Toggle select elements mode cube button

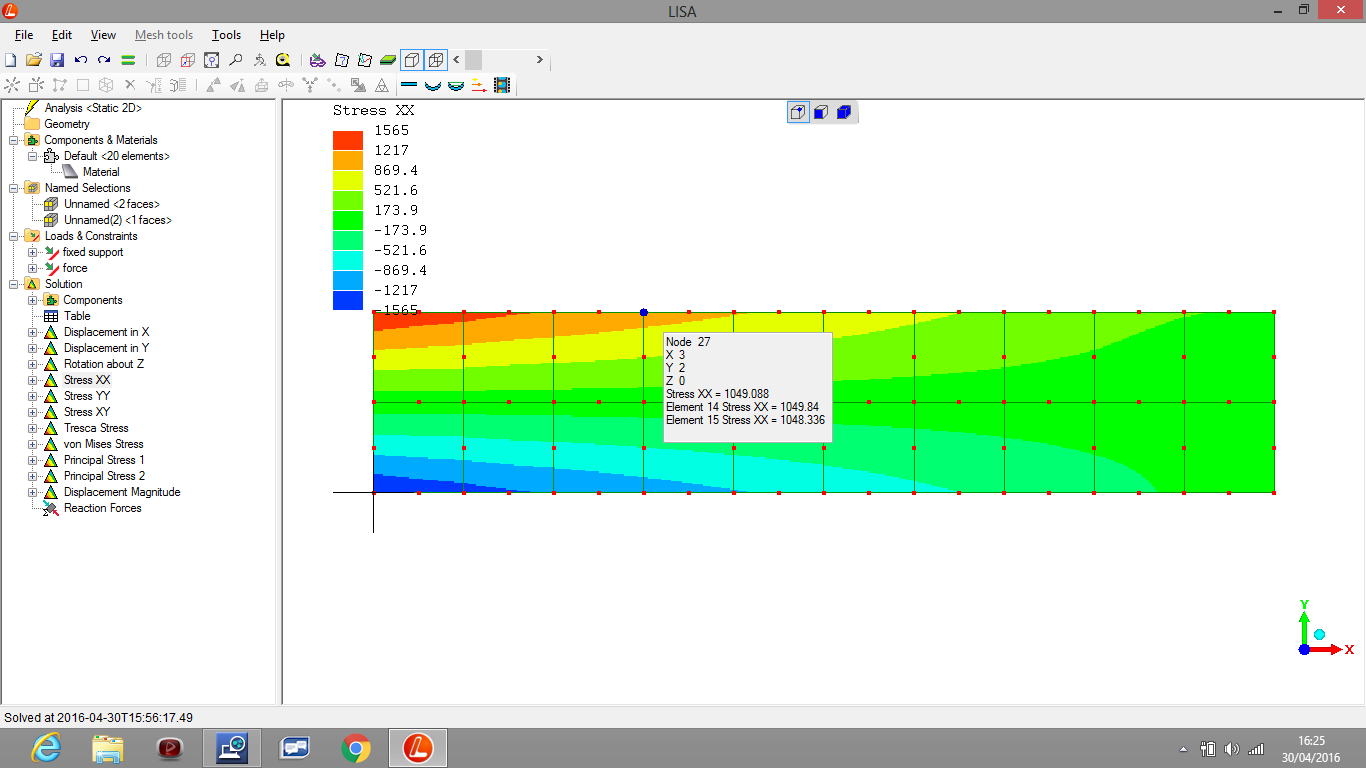click(843, 112)
